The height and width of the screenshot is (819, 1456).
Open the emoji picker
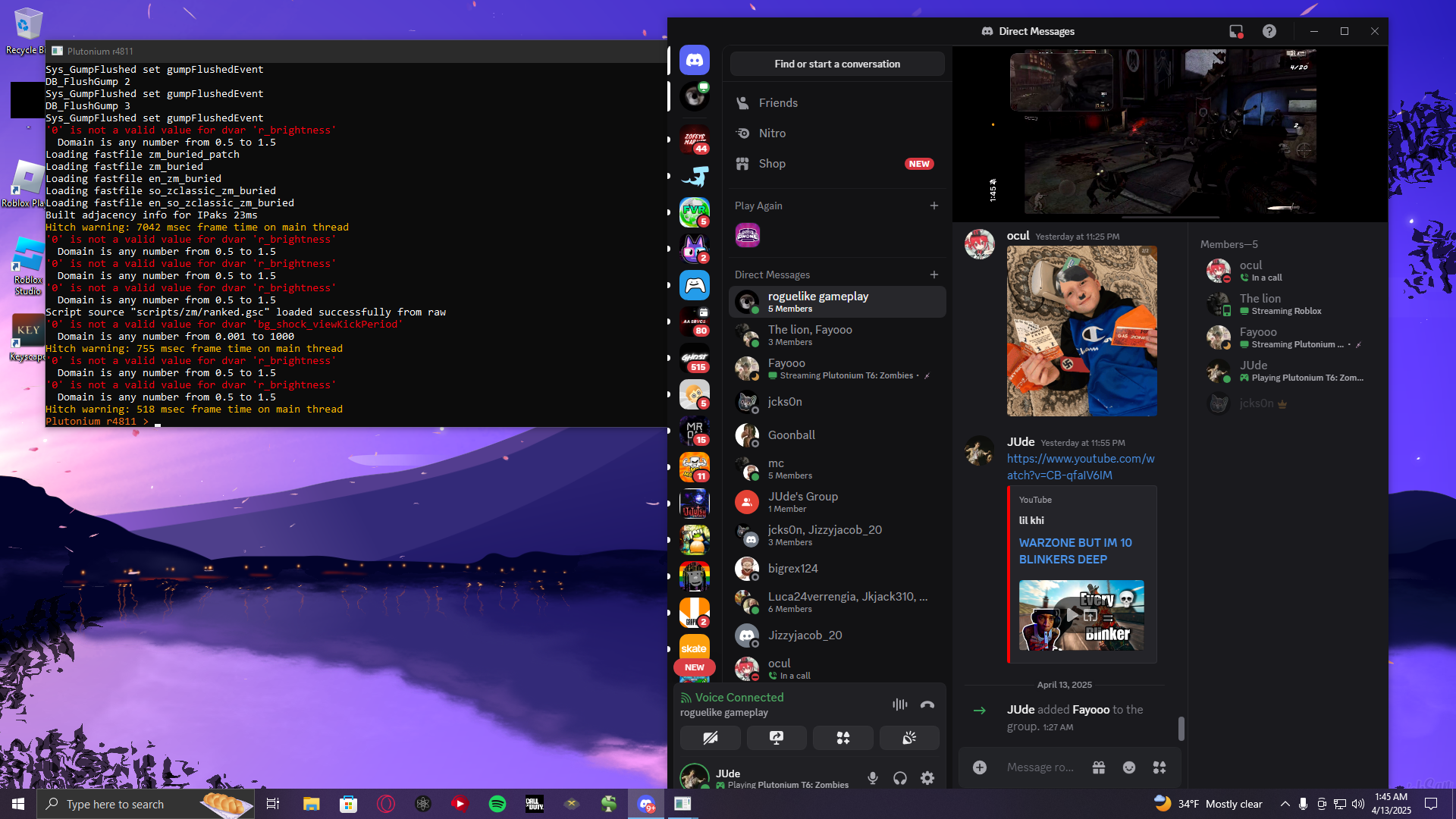[x=1129, y=767]
